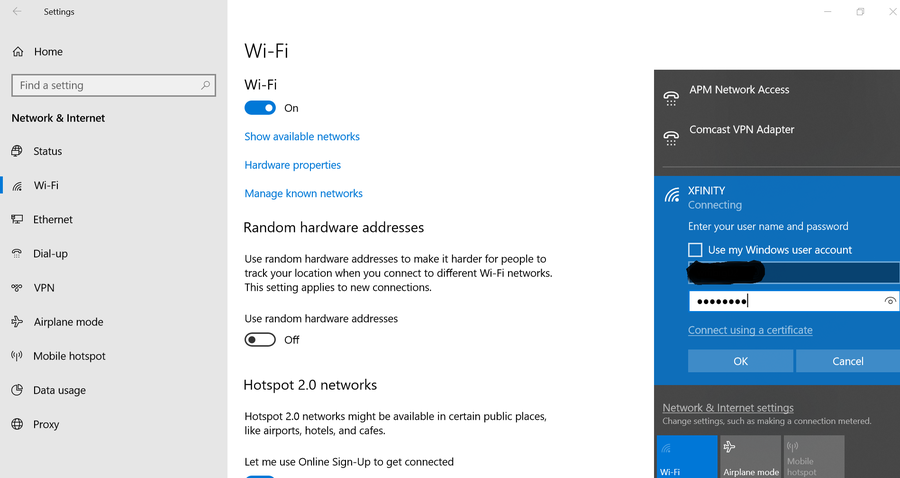Click the APM Network Access VPN icon
This screenshot has width=900, height=478.
tap(671, 98)
